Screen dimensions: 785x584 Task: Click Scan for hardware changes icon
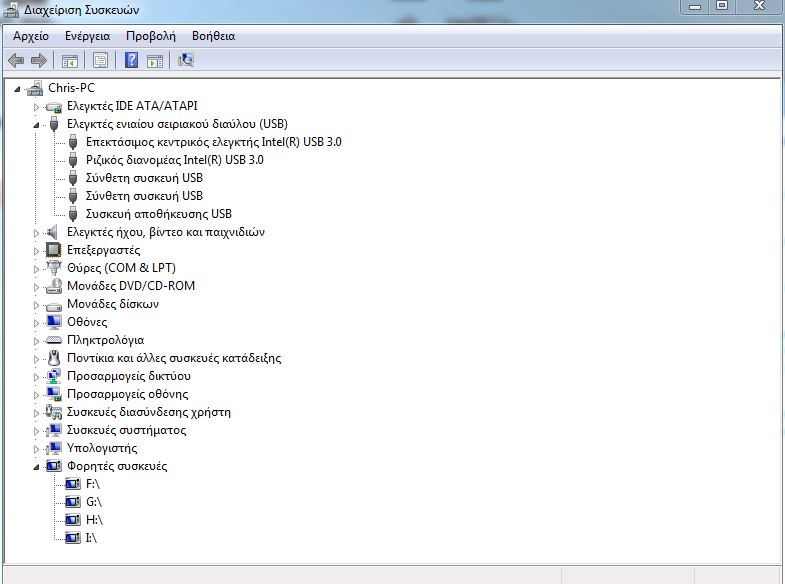[x=185, y=61]
